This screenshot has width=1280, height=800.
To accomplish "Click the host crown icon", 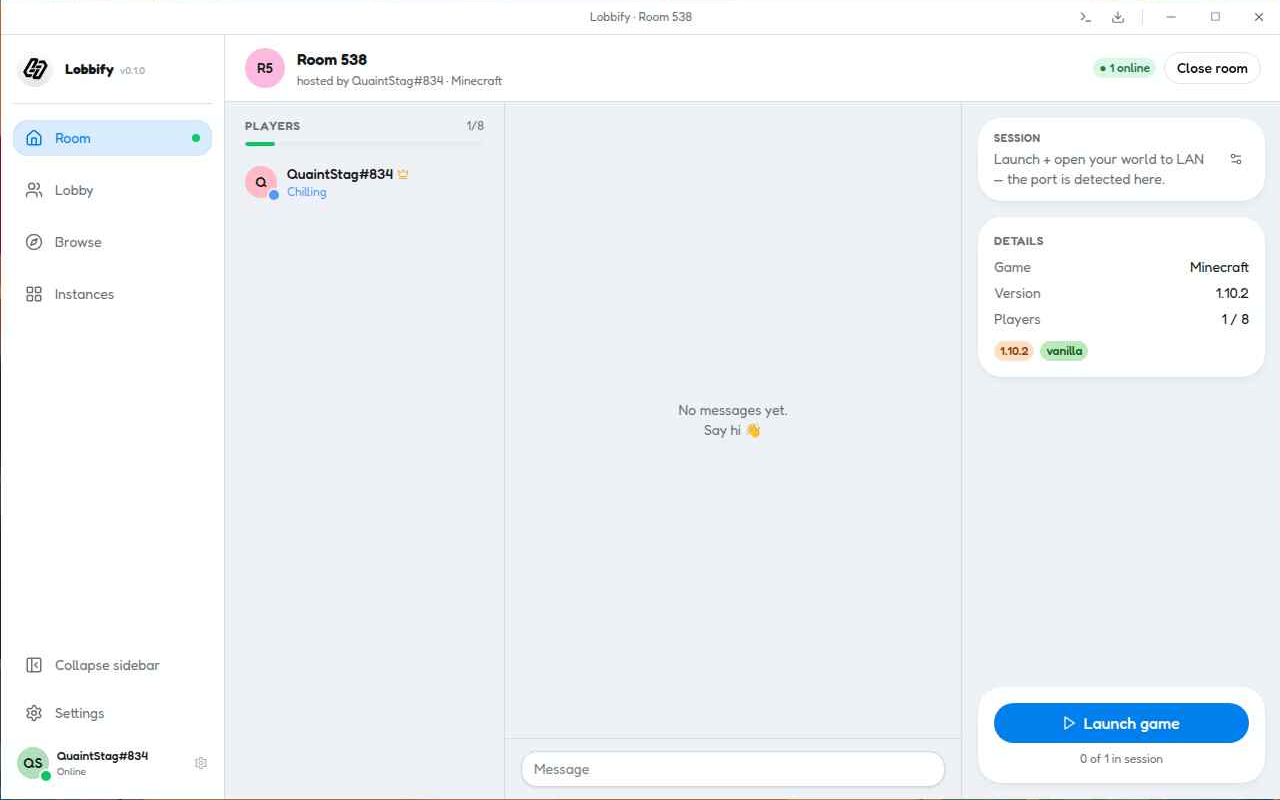I will [x=403, y=174].
